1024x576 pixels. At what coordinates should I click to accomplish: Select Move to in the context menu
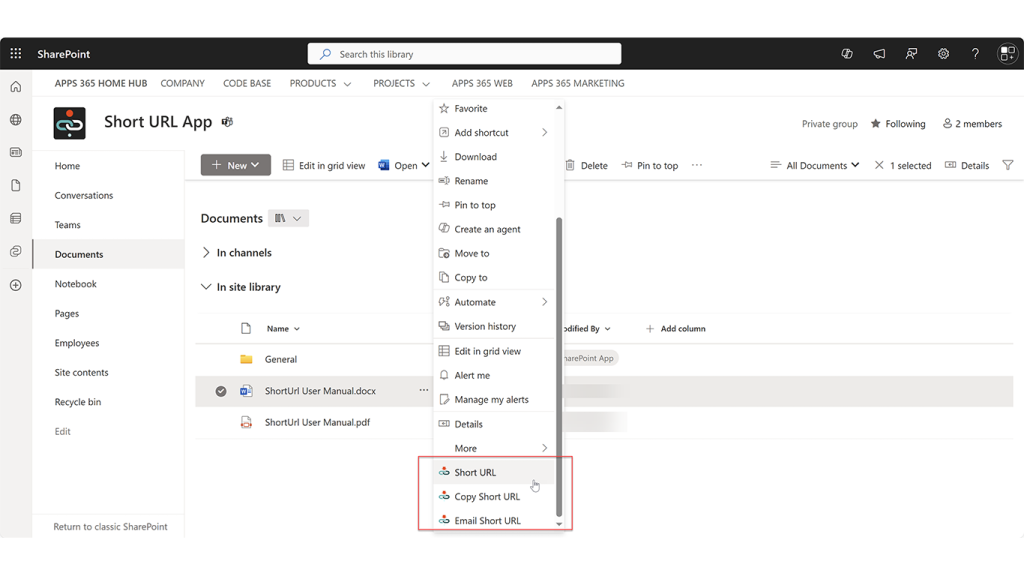pos(494,253)
